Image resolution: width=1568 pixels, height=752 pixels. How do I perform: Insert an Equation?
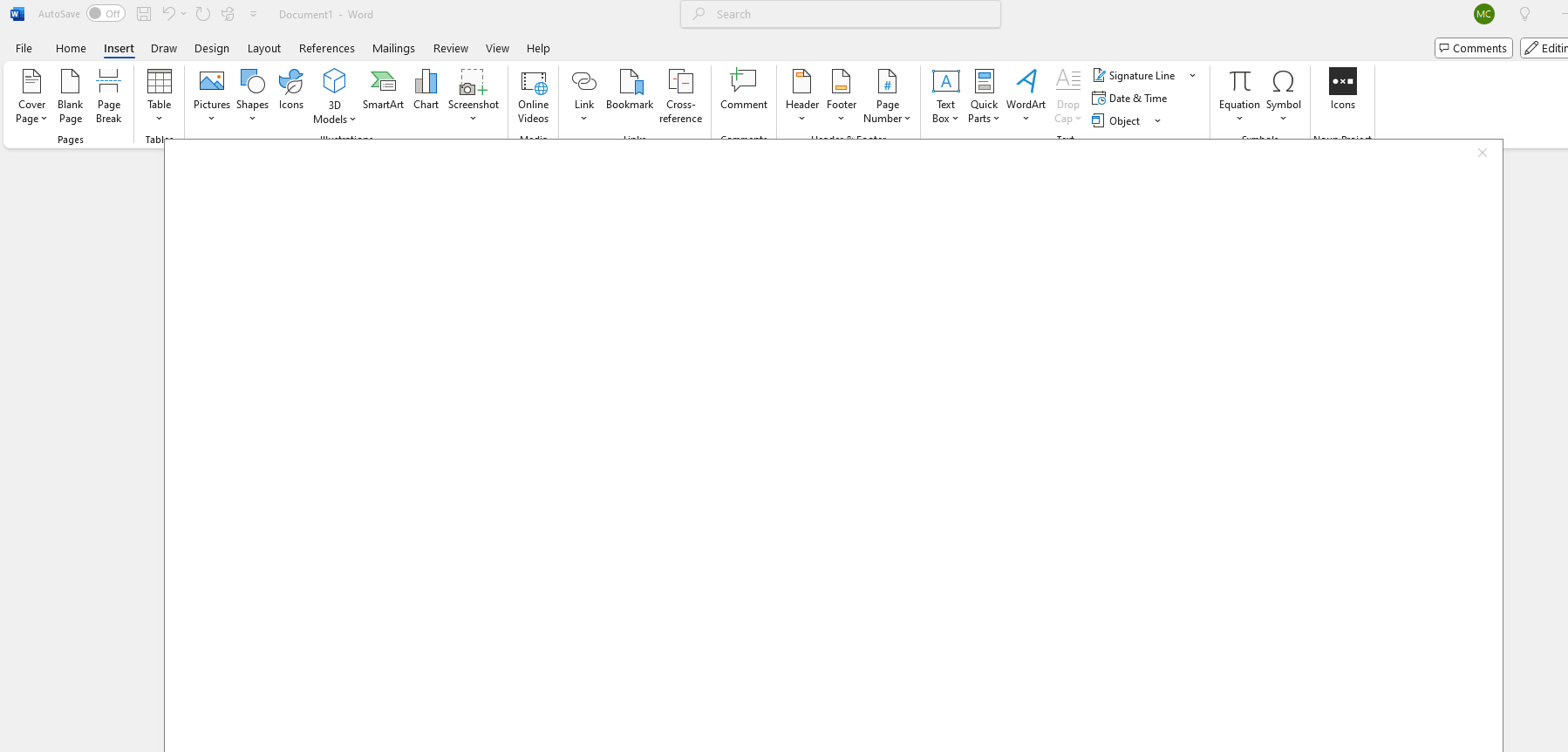click(x=1239, y=96)
